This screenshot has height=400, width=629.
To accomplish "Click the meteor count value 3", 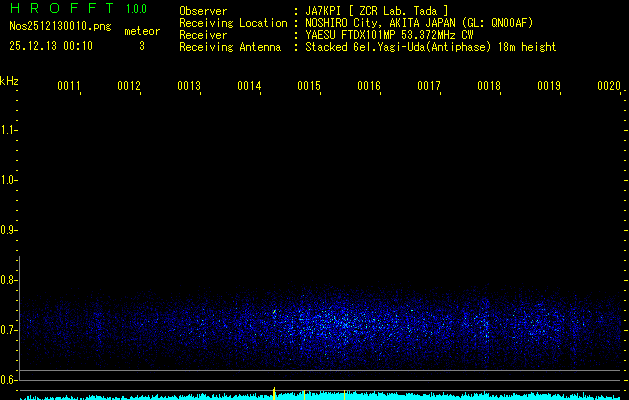I will click(141, 46).
